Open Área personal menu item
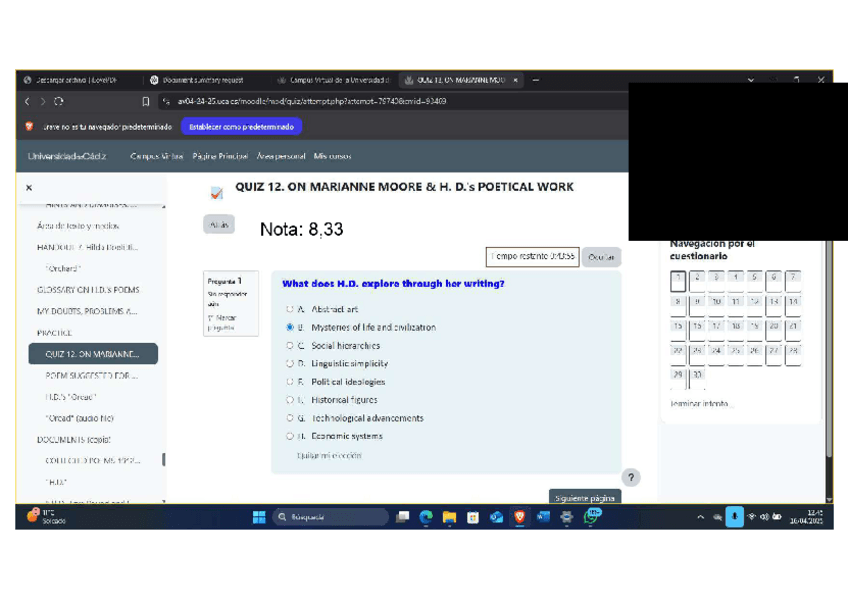This screenshot has width=848, height=599. pyautogui.click(x=281, y=156)
